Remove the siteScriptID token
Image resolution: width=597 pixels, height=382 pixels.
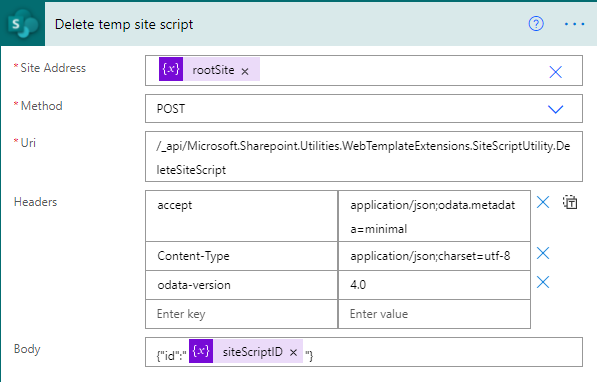point(293,352)
